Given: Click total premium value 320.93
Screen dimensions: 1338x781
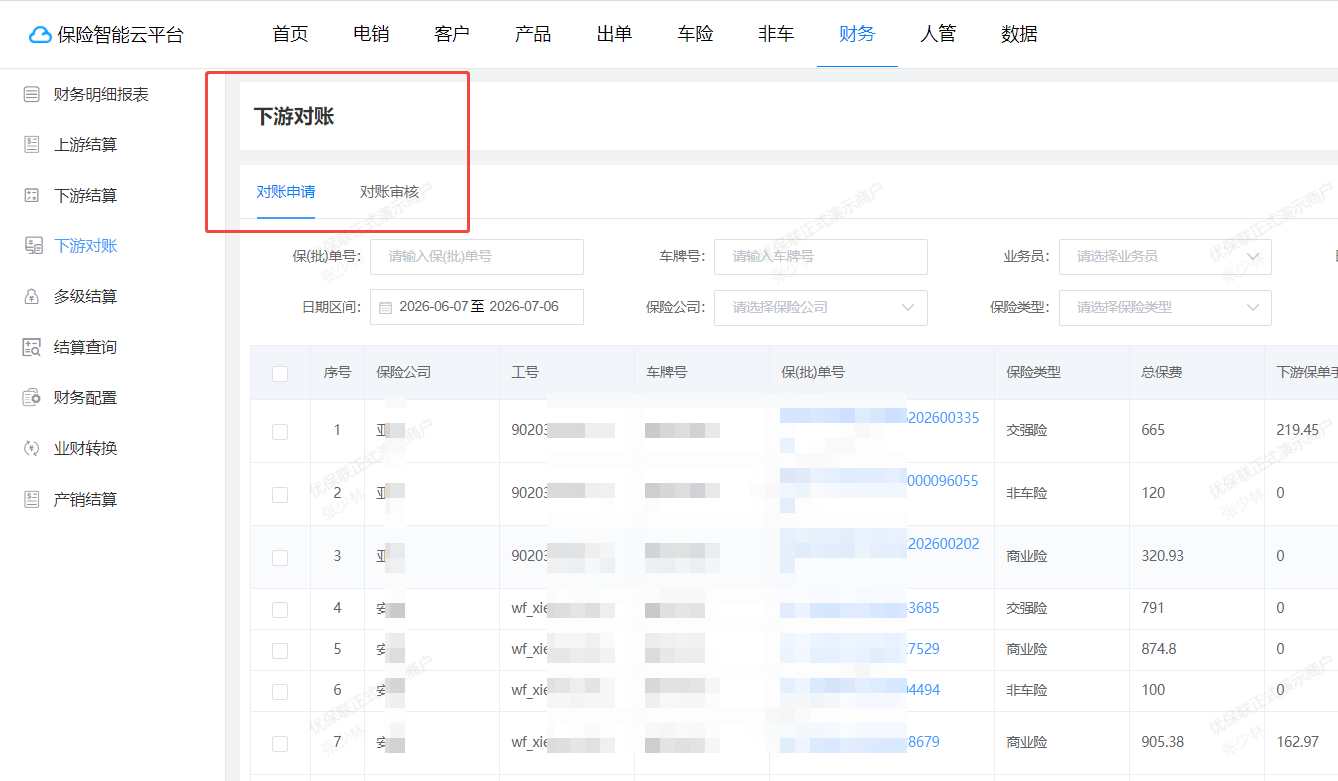Looking at the screenshot, I should point(1162,556).
